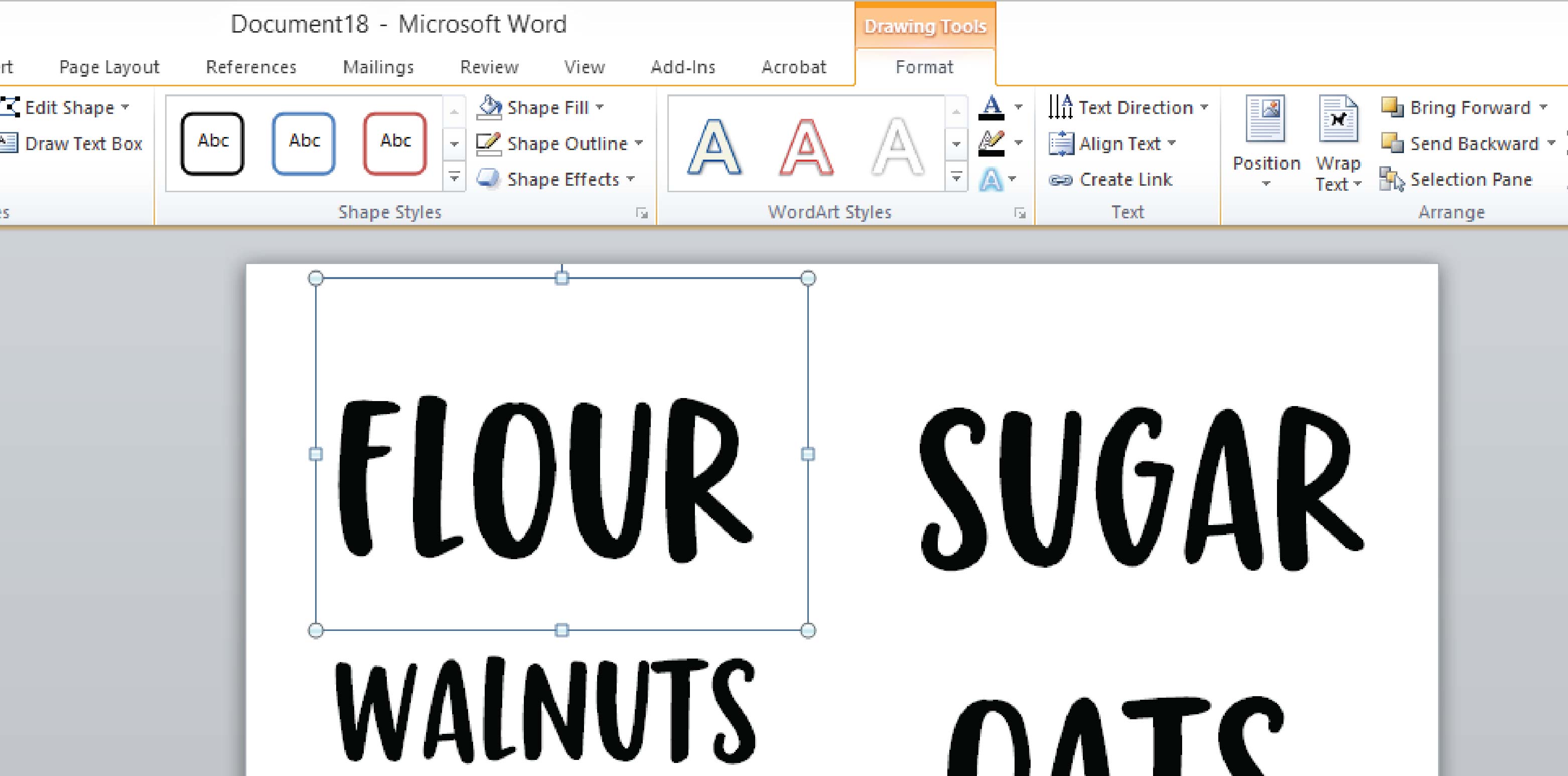Switch to the Mailings tab
1568x776 pixels.
378,67
